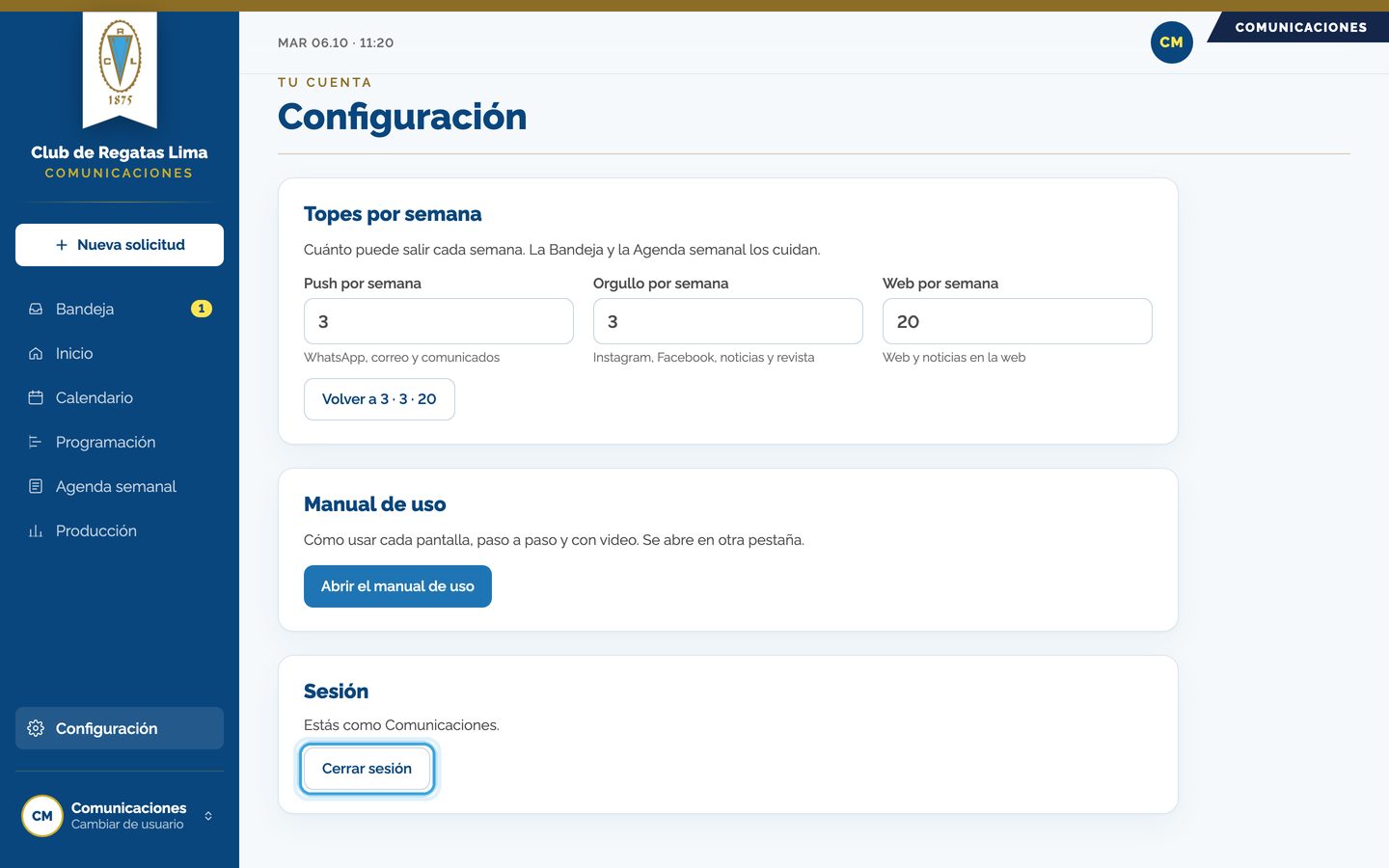
Task: Go to Inicio
Action: (120, 353)
